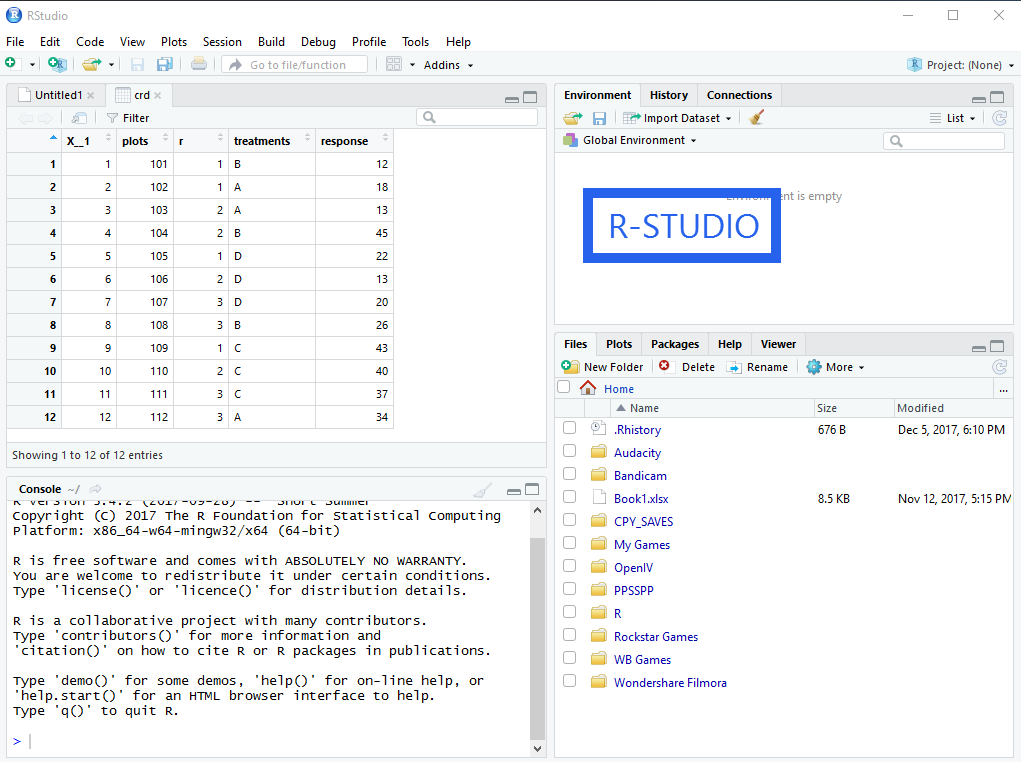
Task: Close the Untitled1 tab
Action: [x=91, y=95]
